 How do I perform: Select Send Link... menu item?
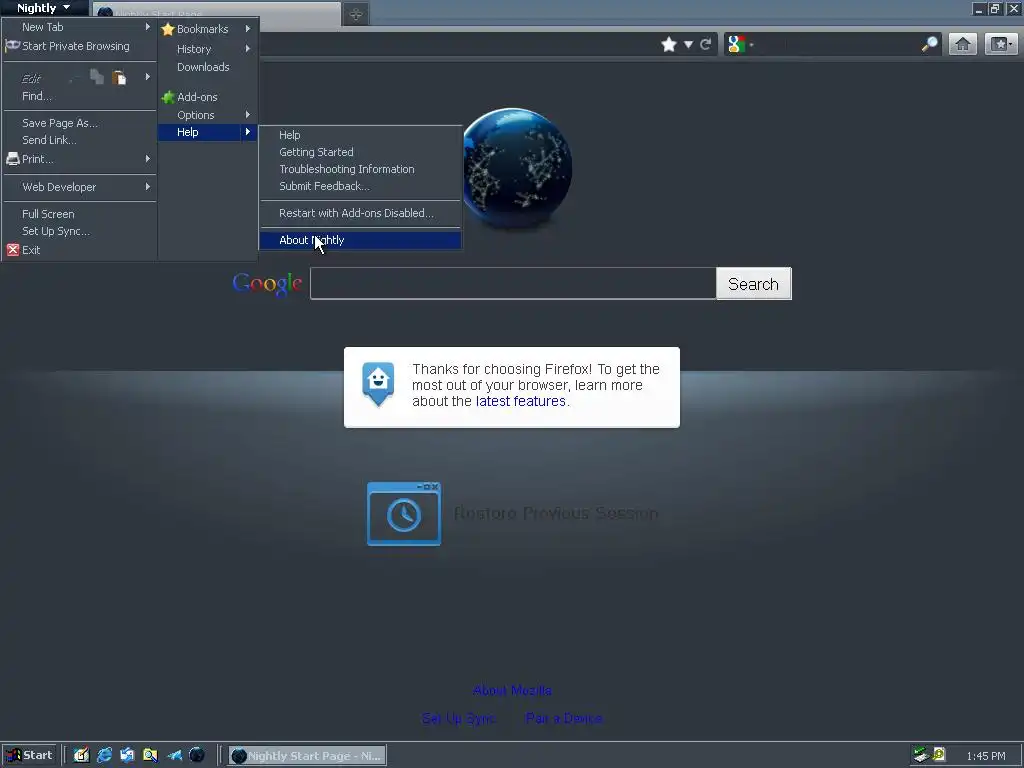tap(78, 140)
